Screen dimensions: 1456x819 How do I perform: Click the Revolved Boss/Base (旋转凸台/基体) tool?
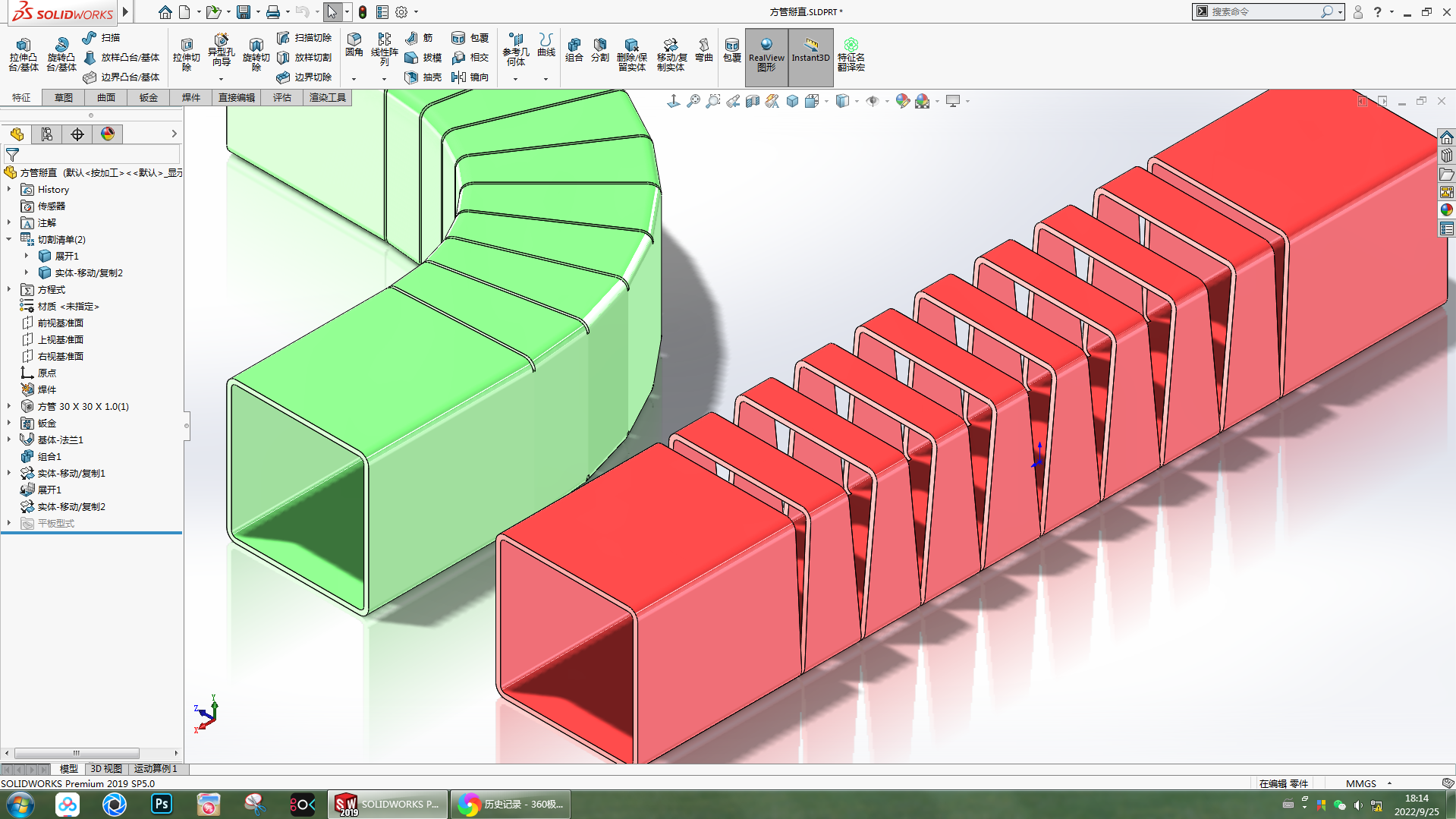[x=61, y=54]
